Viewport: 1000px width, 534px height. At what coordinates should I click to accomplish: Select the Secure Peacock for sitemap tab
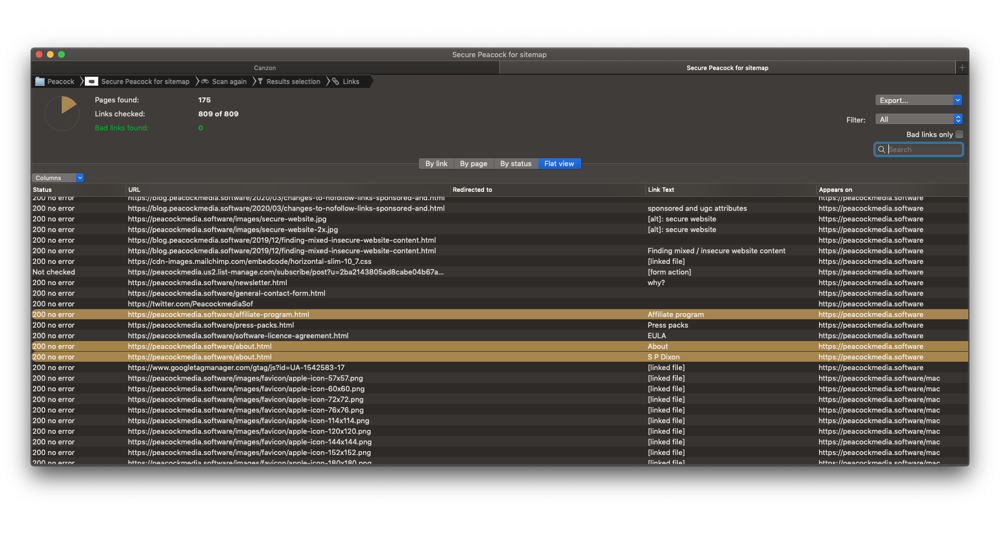tap(727, 68)
